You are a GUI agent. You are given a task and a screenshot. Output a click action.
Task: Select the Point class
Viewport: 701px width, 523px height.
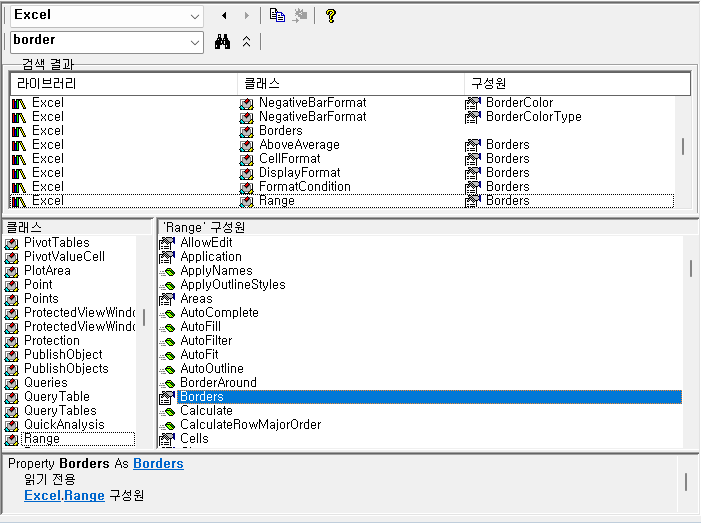point(38,285)
